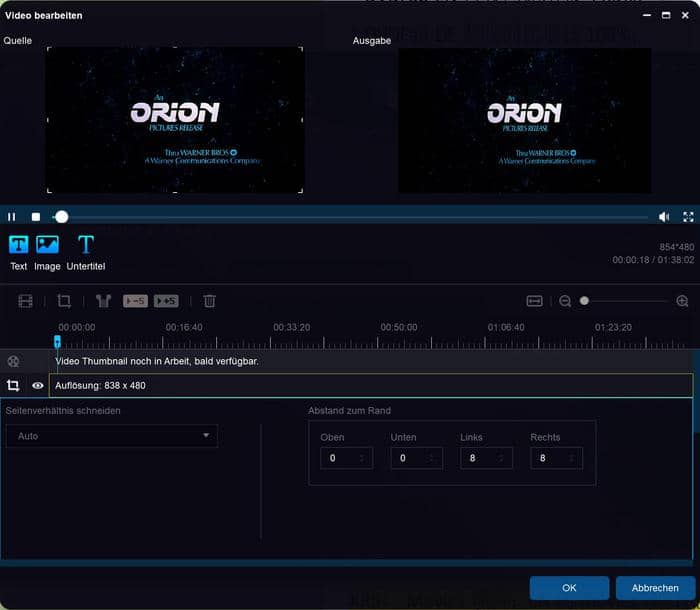Click the 854*480 resolution text
Viewport: 700px width, 610px height.
[677, 247]
